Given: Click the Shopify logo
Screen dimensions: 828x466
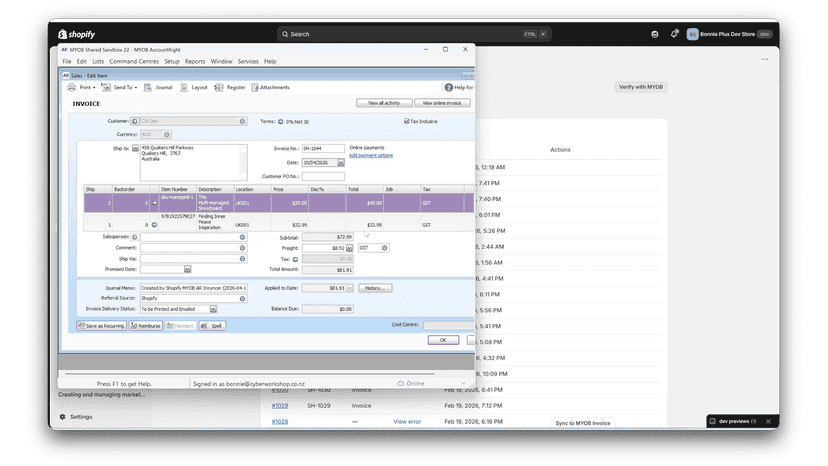Looking at the screenshot, I should click(x=77, y=34).
